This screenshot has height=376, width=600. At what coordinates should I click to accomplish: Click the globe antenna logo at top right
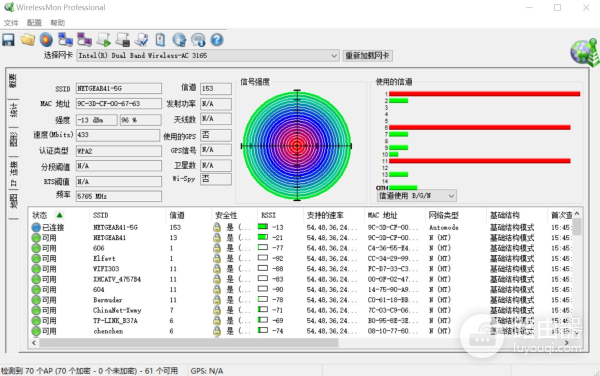[584, 52]
